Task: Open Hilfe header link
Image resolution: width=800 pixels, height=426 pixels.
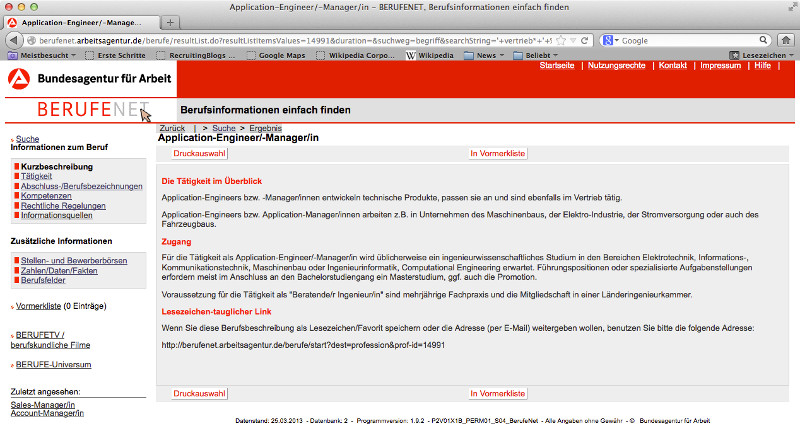Action: (x=762, y=65)
